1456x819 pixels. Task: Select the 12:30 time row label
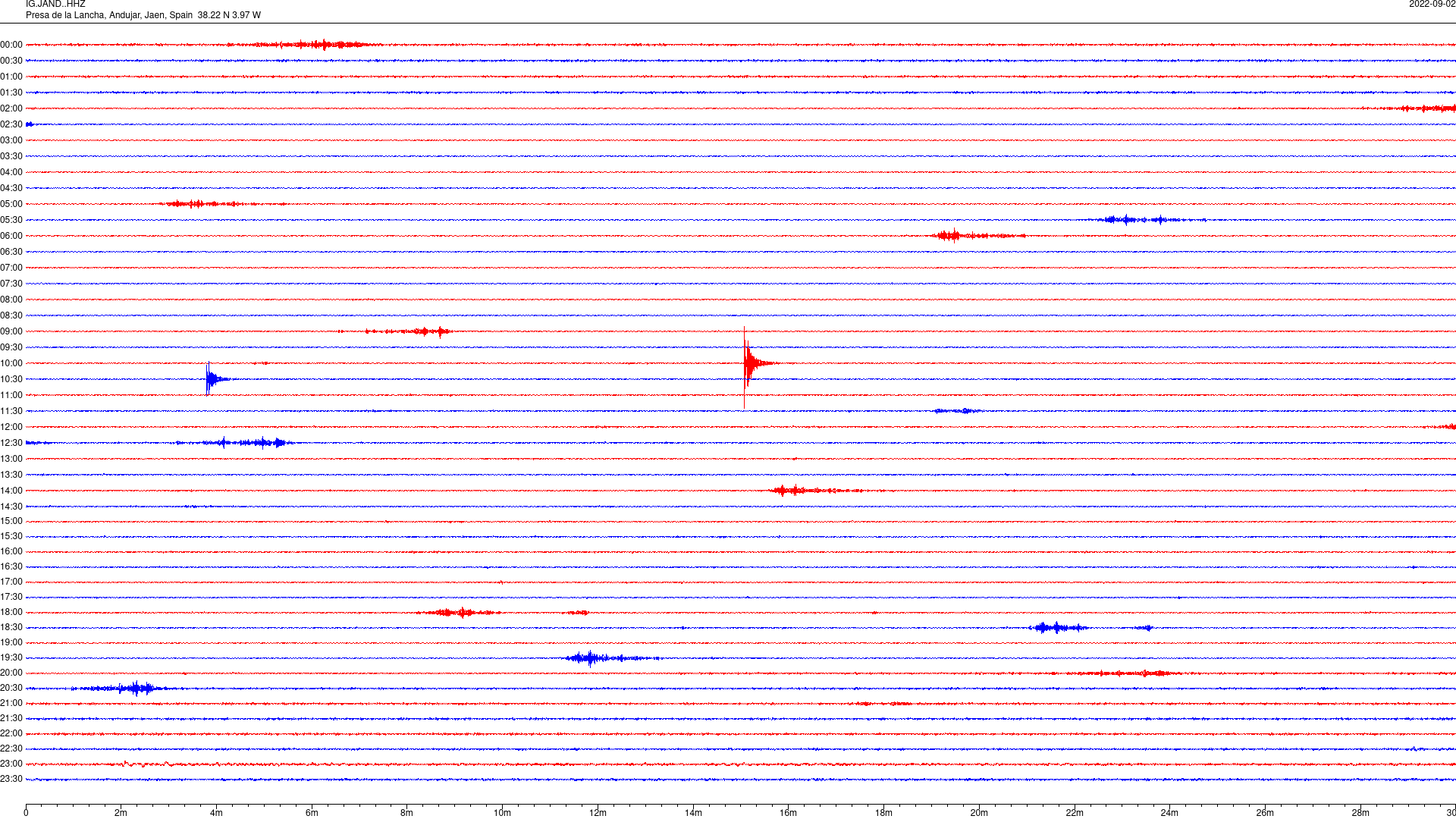pos(11,443)
